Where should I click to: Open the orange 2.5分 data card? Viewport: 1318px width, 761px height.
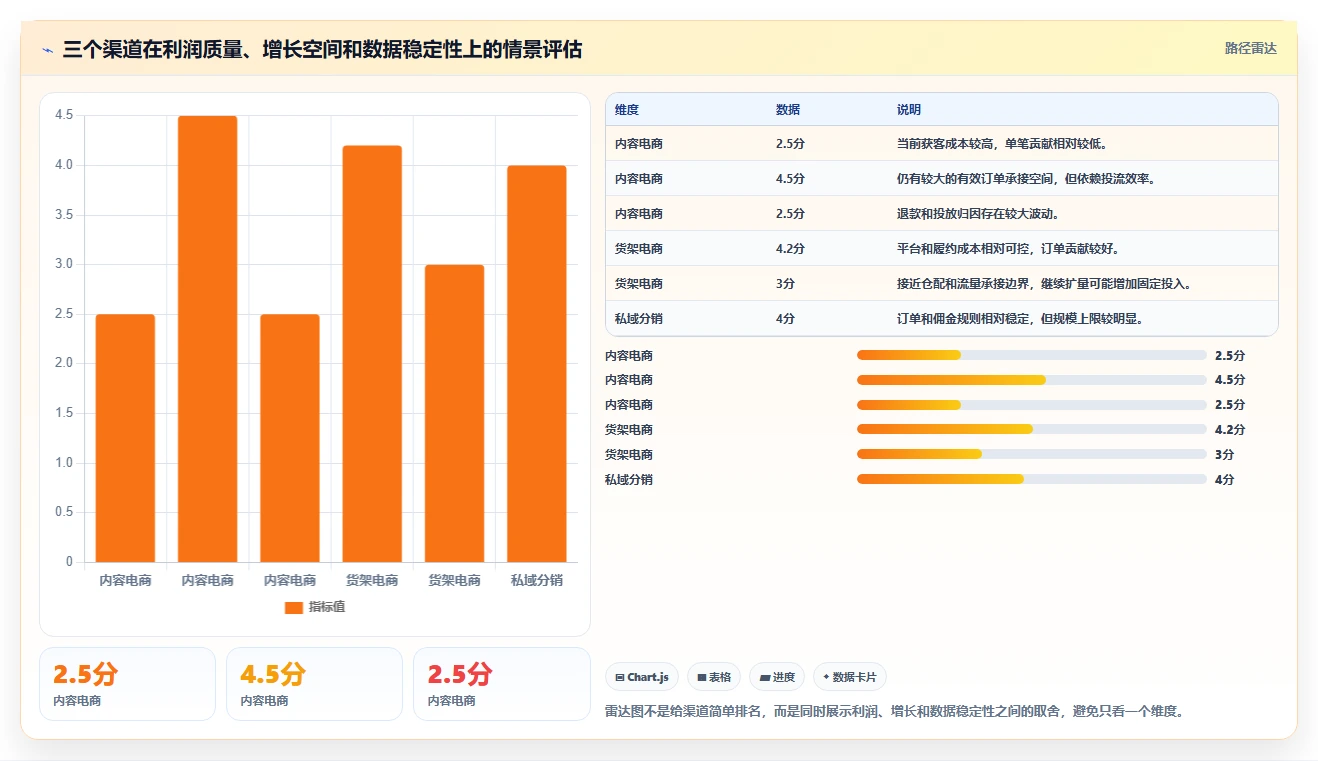127,684
